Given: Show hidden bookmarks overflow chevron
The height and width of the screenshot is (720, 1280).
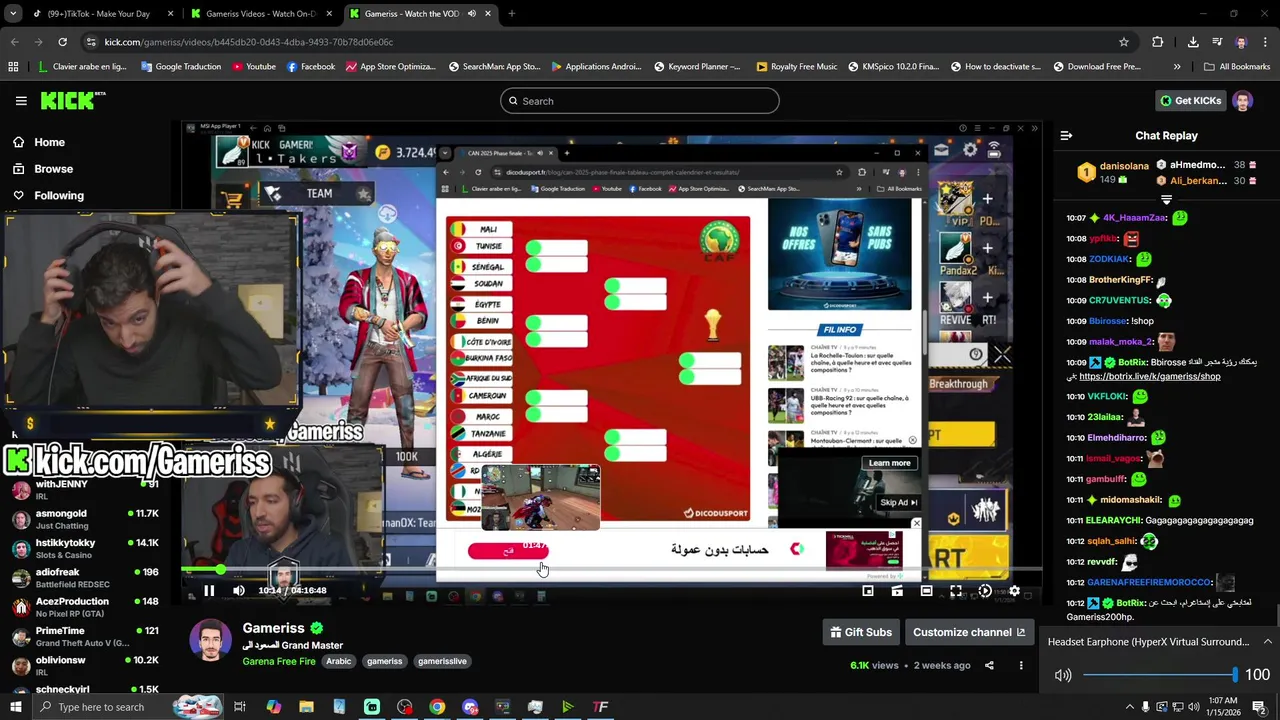Looking at the screenshot, I should (1177, 67).
